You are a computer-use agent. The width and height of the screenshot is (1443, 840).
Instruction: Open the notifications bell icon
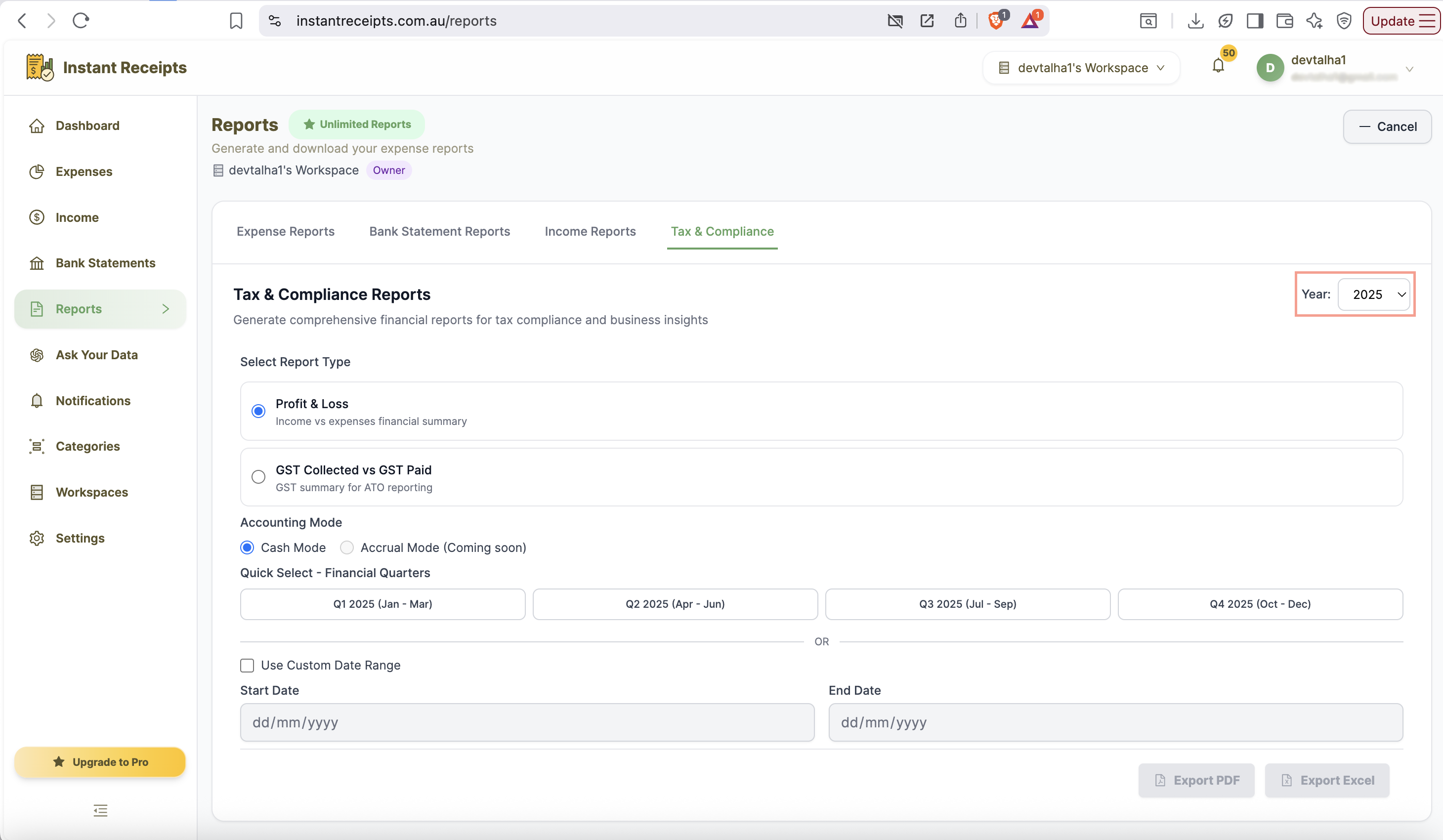[x=1218, y=66]
